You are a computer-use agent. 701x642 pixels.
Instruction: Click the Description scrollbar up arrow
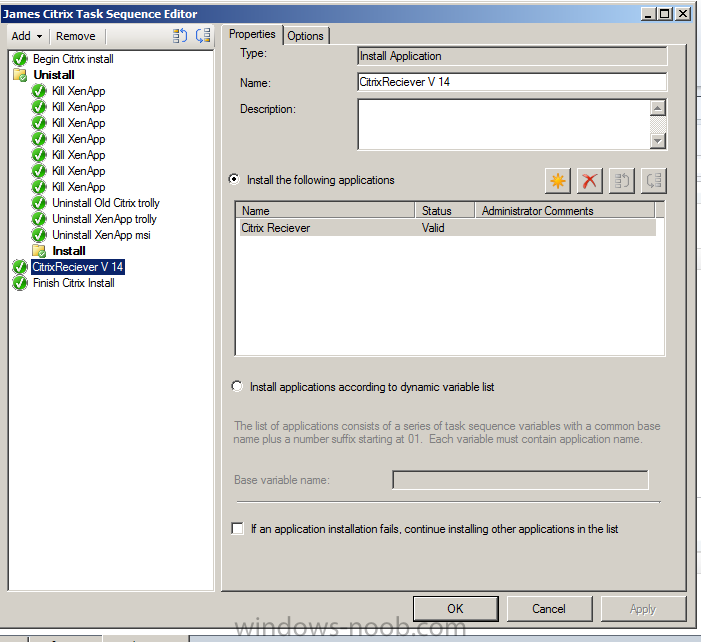coord(658,108)
